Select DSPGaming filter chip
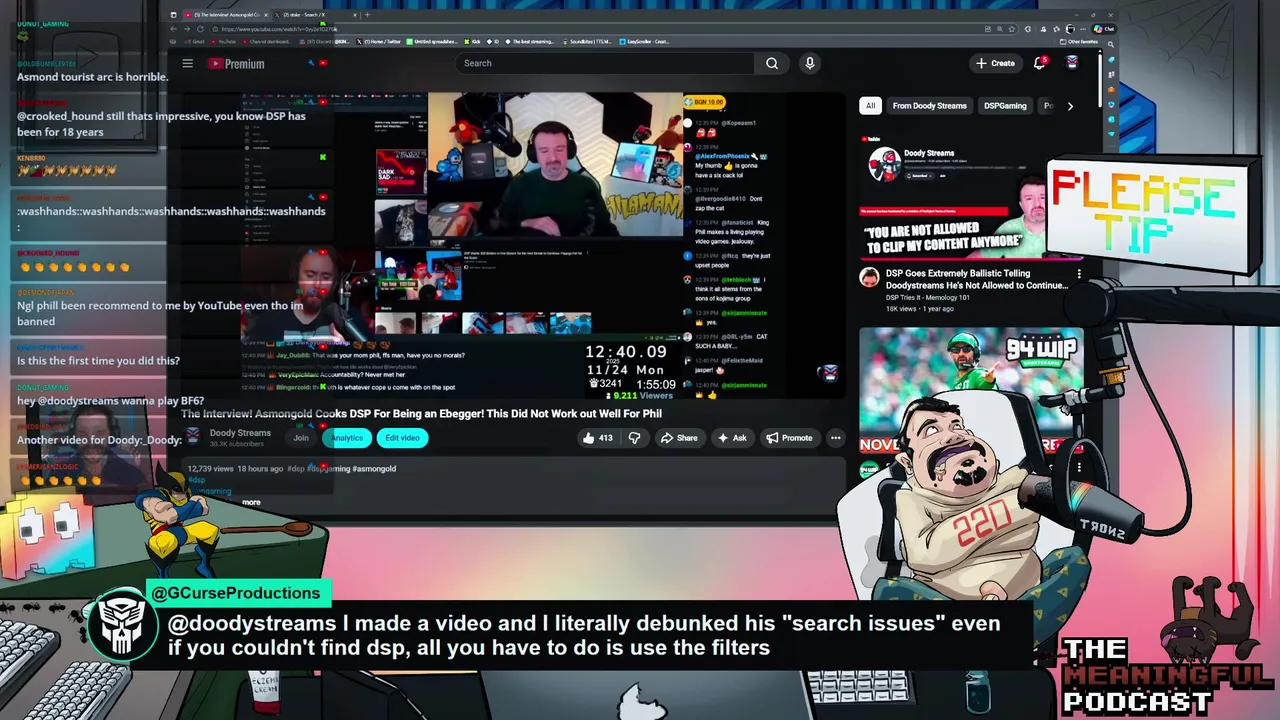The height and width of the screenshot is (720, 1280). pyautogui.click(x=1005, y=106)
